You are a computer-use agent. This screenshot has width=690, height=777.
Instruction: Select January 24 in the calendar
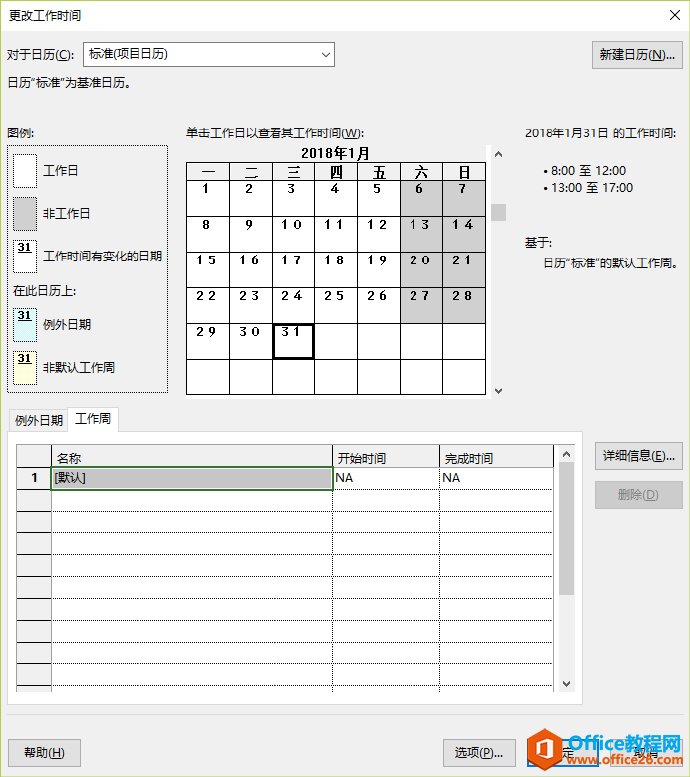[293, 305]
